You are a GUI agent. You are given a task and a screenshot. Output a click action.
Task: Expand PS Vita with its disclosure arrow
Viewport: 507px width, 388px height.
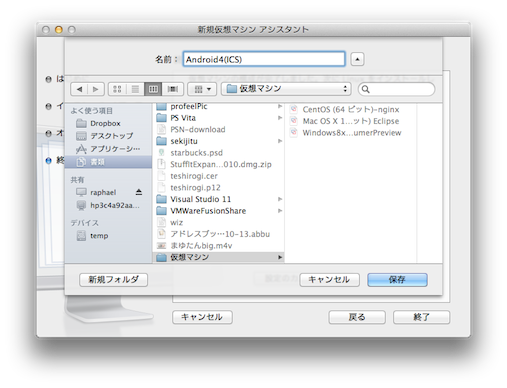click(x=280, y=118)
